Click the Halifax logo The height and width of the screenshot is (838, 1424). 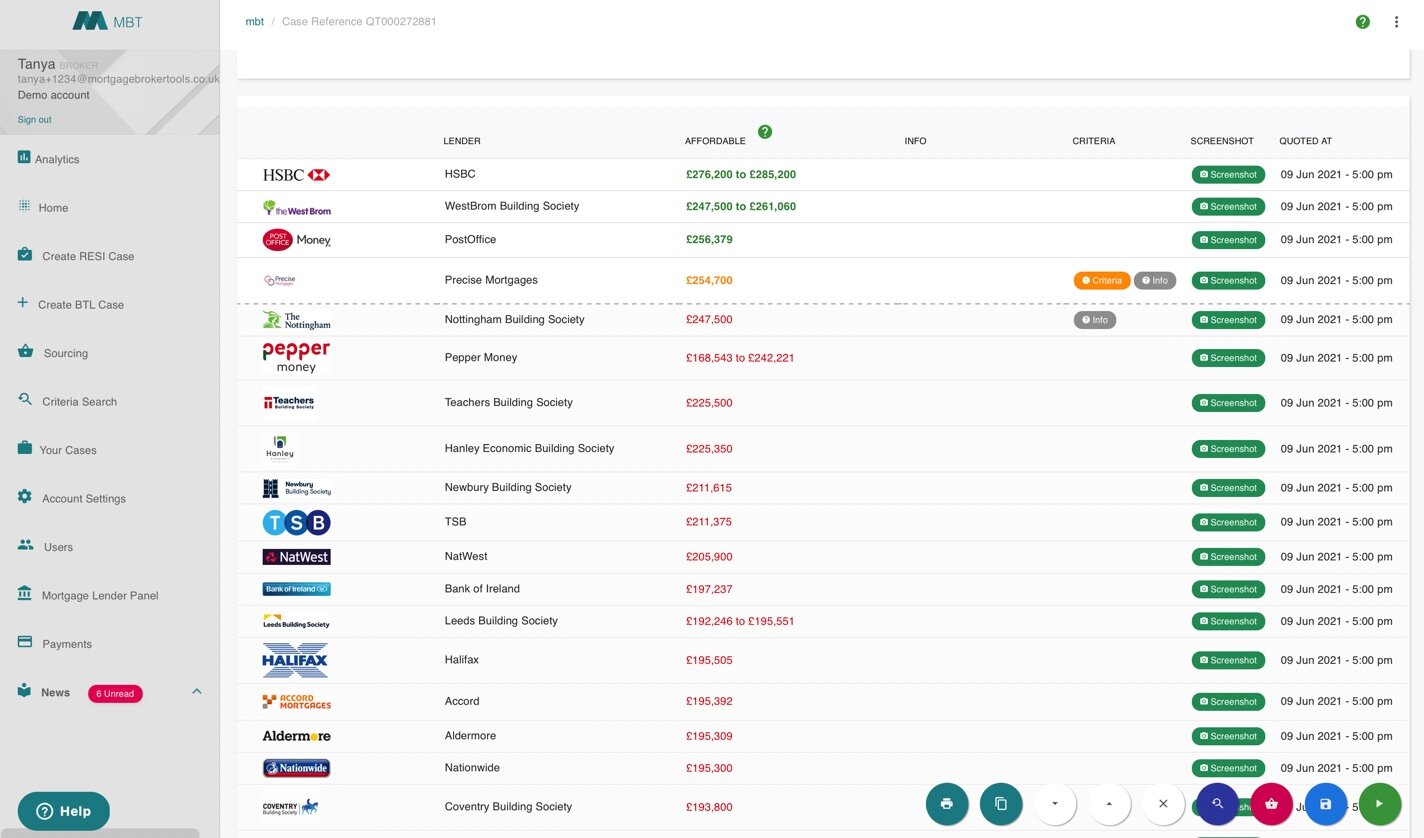tap(296, 660)
